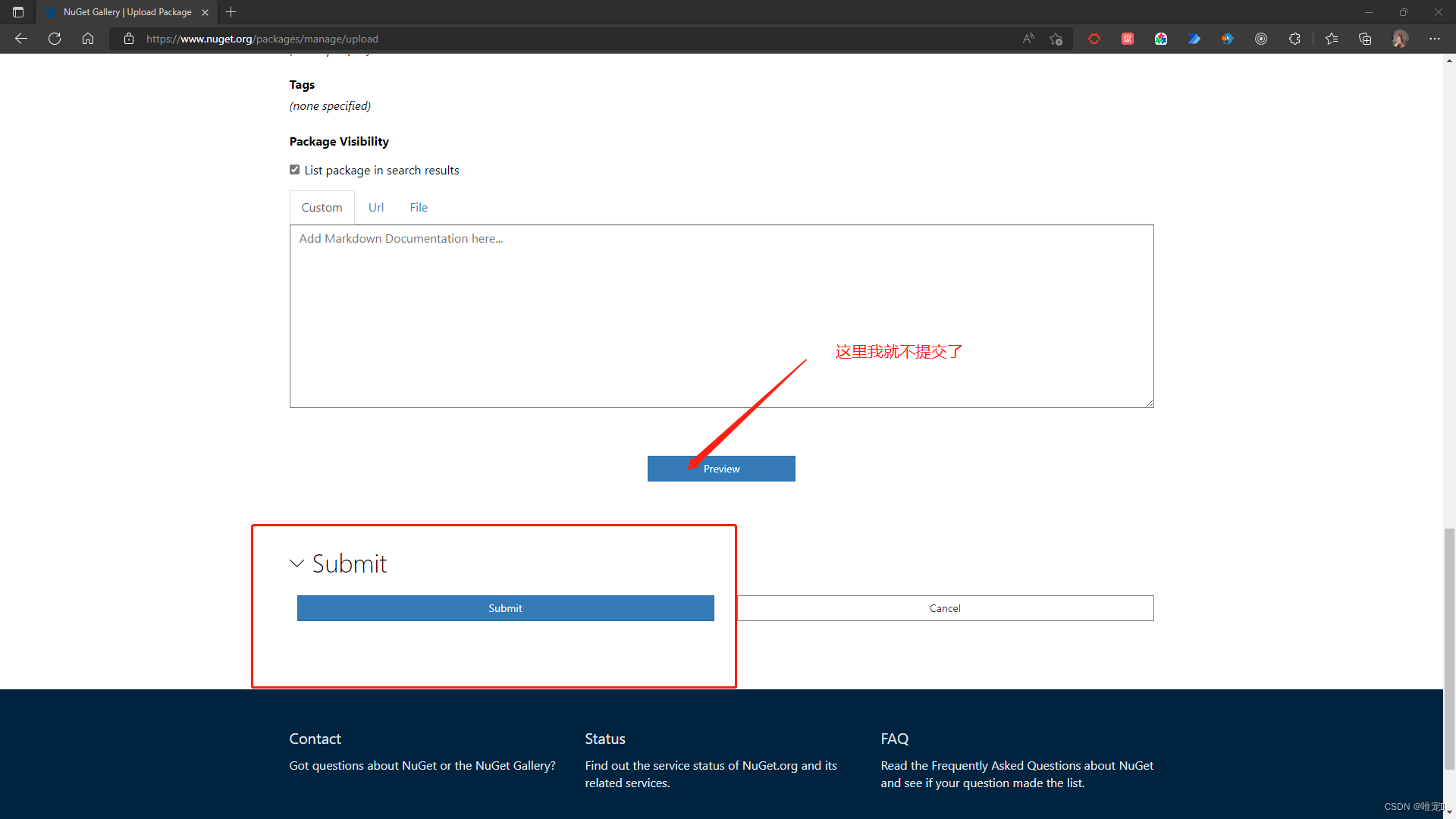Click the browser back arrow
The height and width of the screenshot is (819, 1456).
click(21, 39)
